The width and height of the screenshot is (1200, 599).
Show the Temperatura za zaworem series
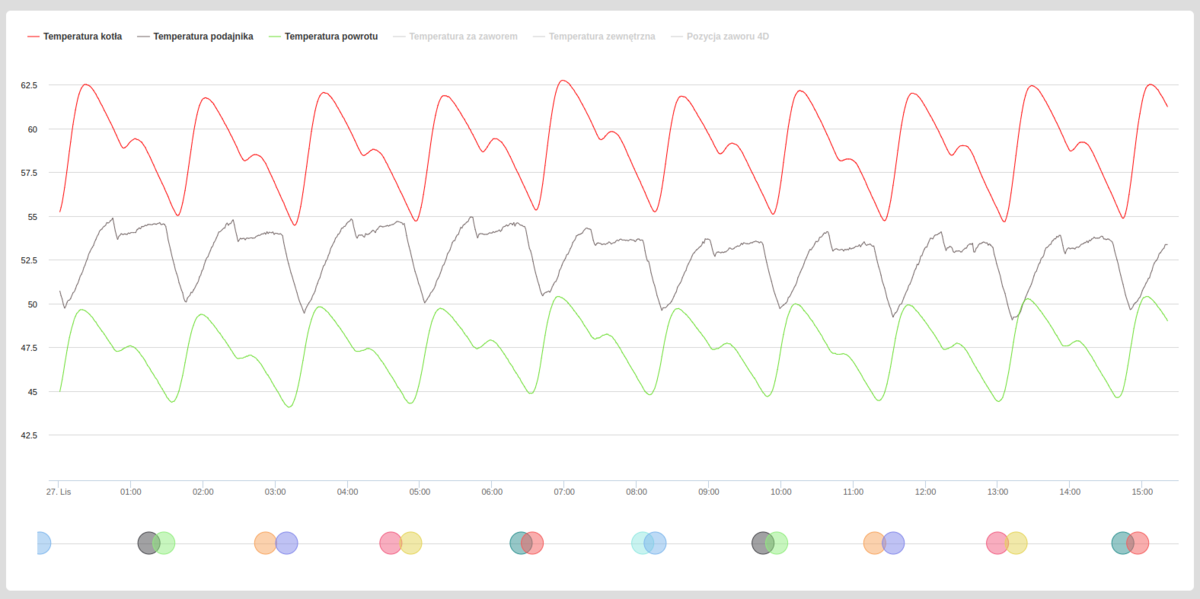coord(463,36)
